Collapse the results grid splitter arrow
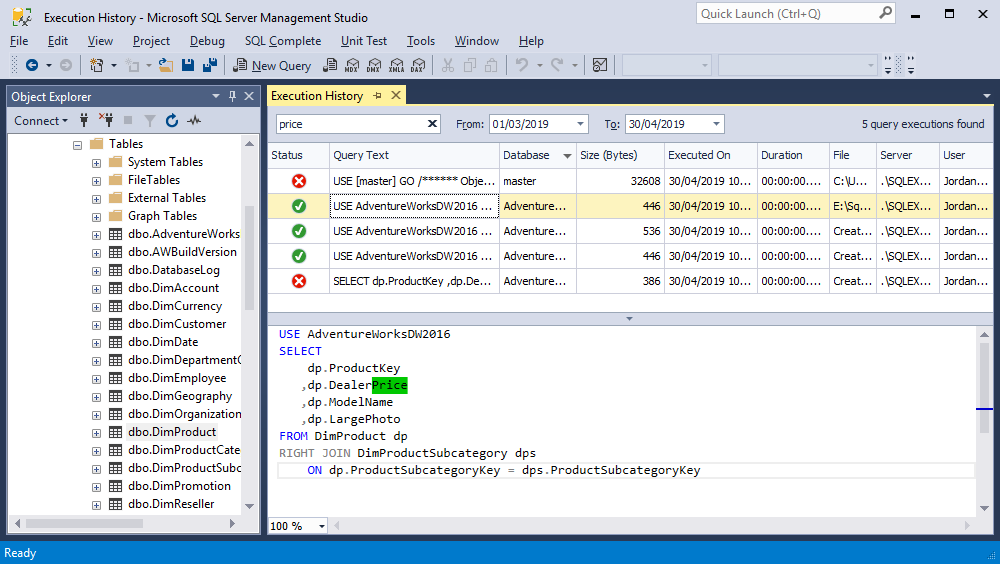Screen dimensions: 1000x564 click(x=629, y=318)
